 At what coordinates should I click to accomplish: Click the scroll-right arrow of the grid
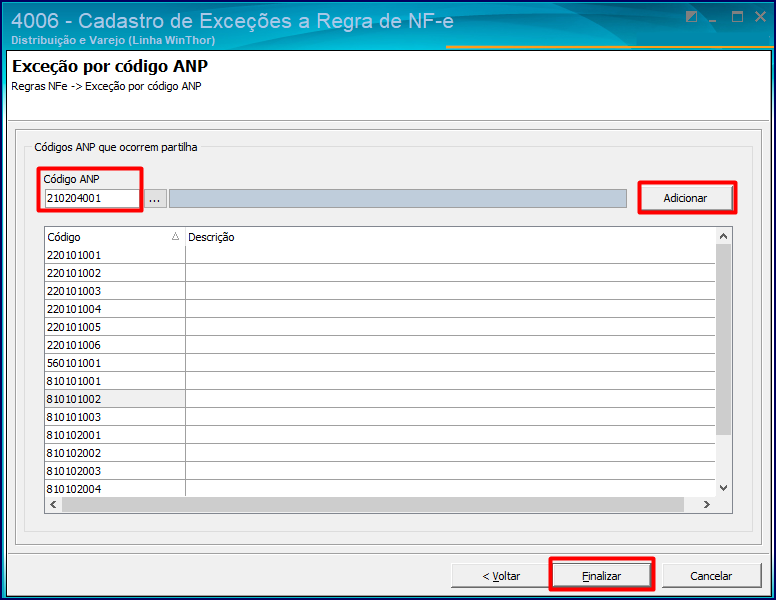[707, 504]
